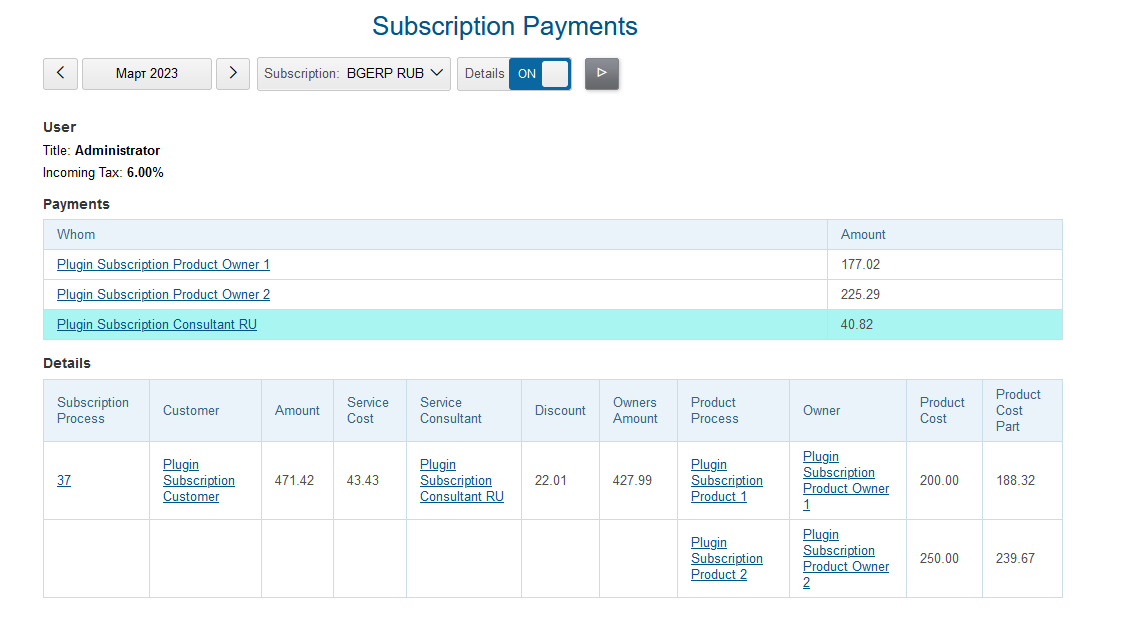Open Plugin Subscription Product 1

coord(726,480)
